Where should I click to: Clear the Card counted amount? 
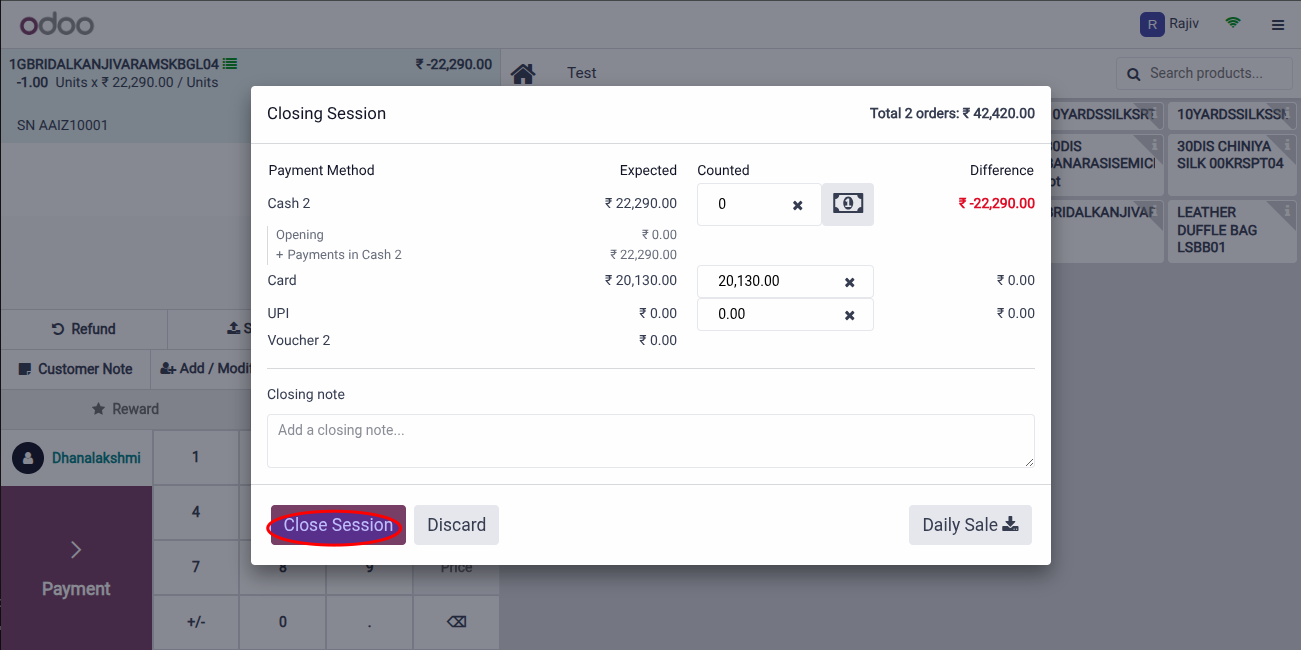coord(850,282)
